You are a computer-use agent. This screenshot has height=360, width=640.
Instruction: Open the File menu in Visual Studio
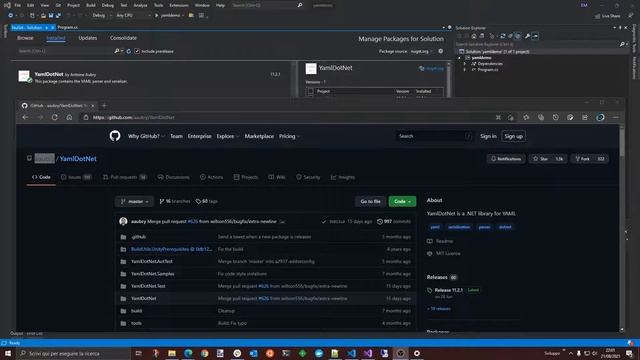[x=18, y=5]
